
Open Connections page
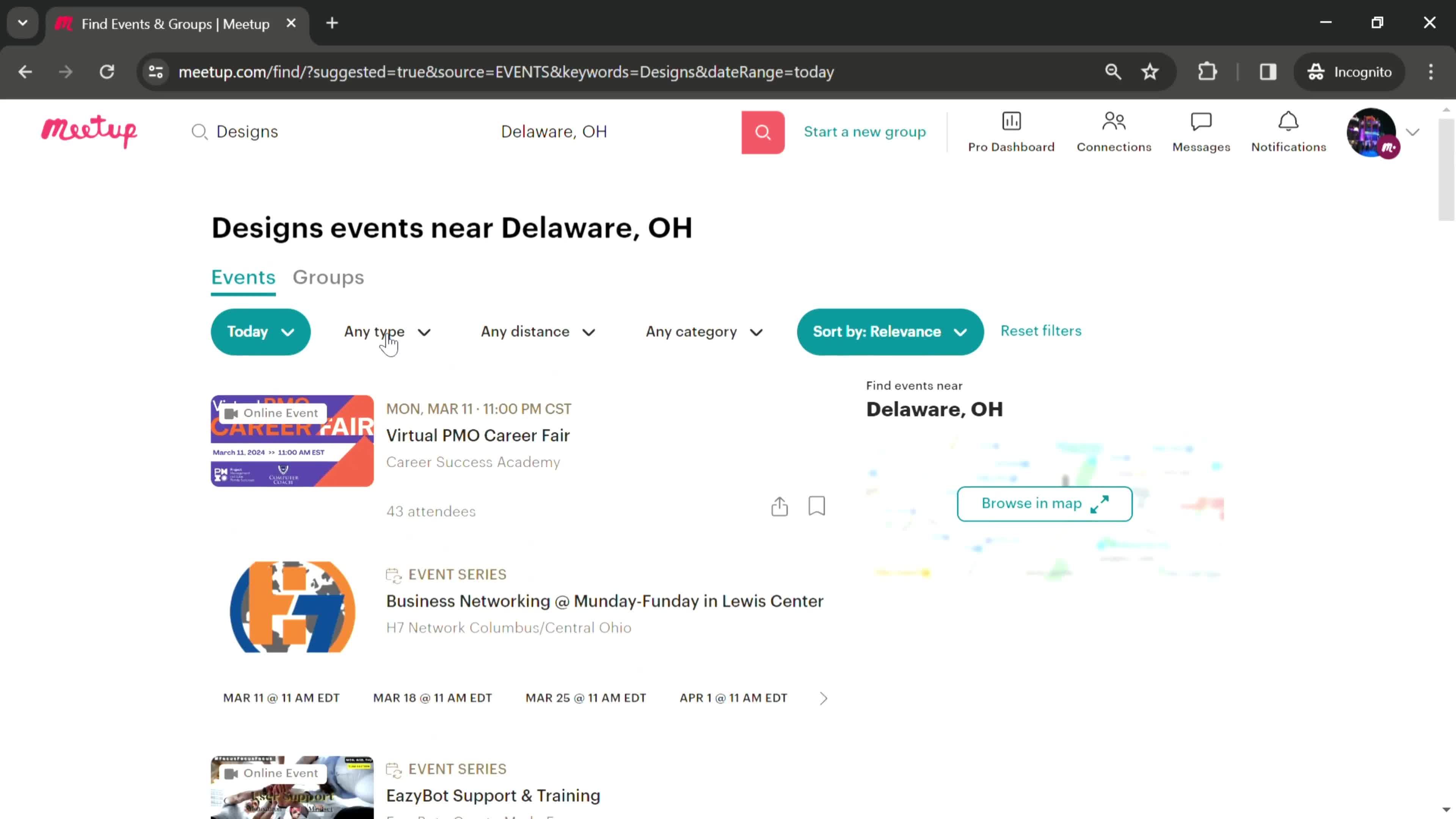(1114, 132)
